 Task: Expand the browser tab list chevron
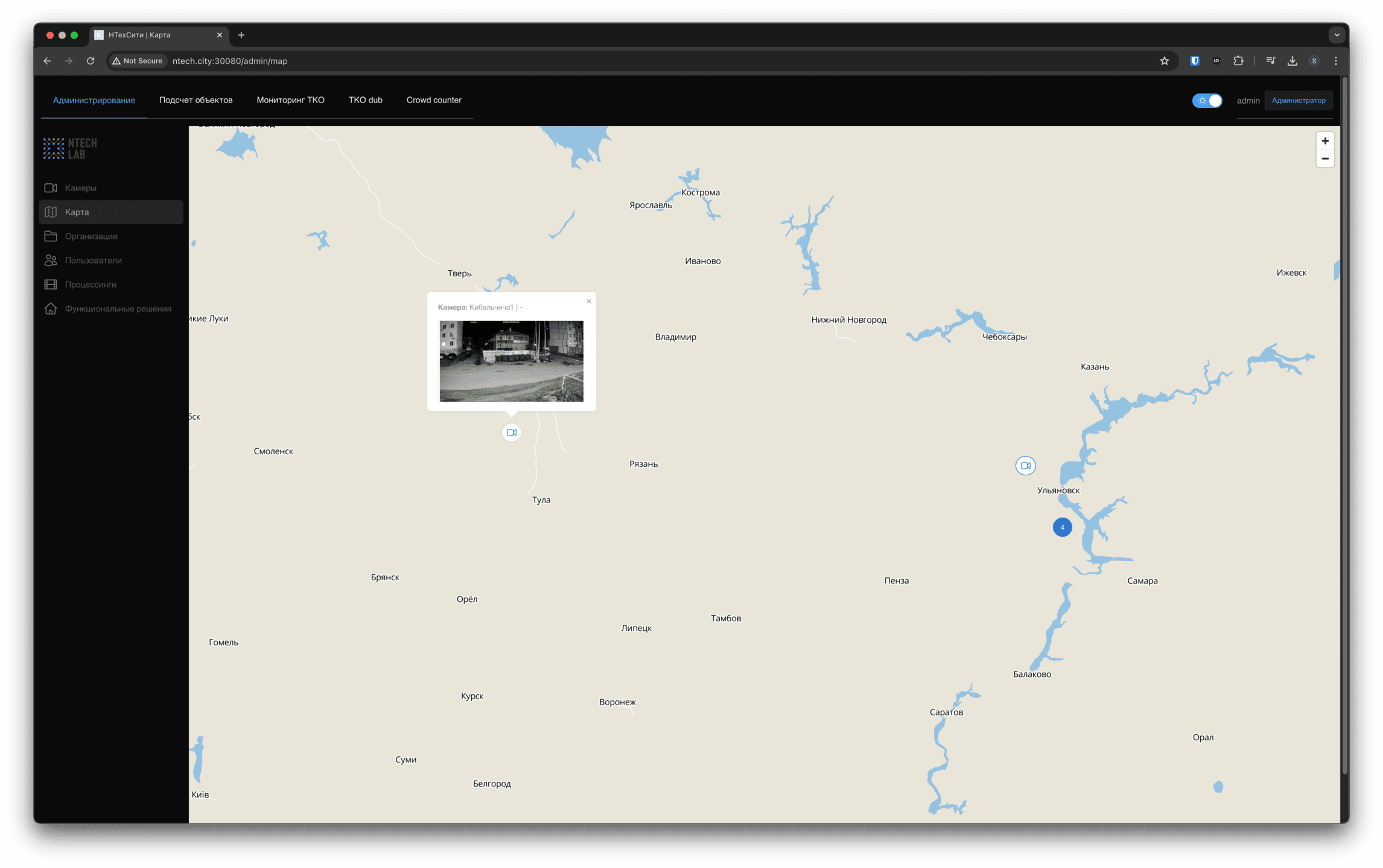click(1337, 35)
